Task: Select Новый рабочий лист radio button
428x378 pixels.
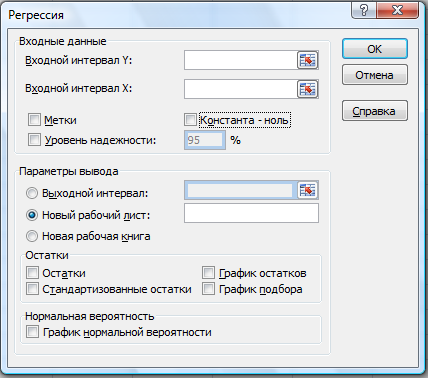Action: pos(32,215)
